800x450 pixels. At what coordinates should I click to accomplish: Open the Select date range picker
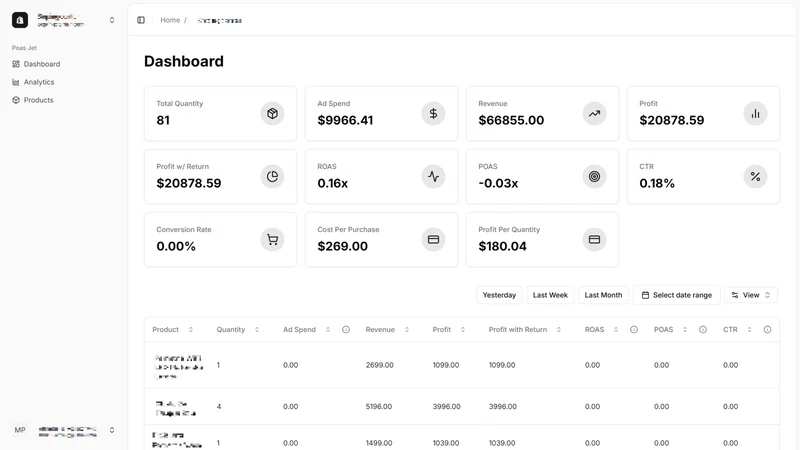click(x=677, y=295)
